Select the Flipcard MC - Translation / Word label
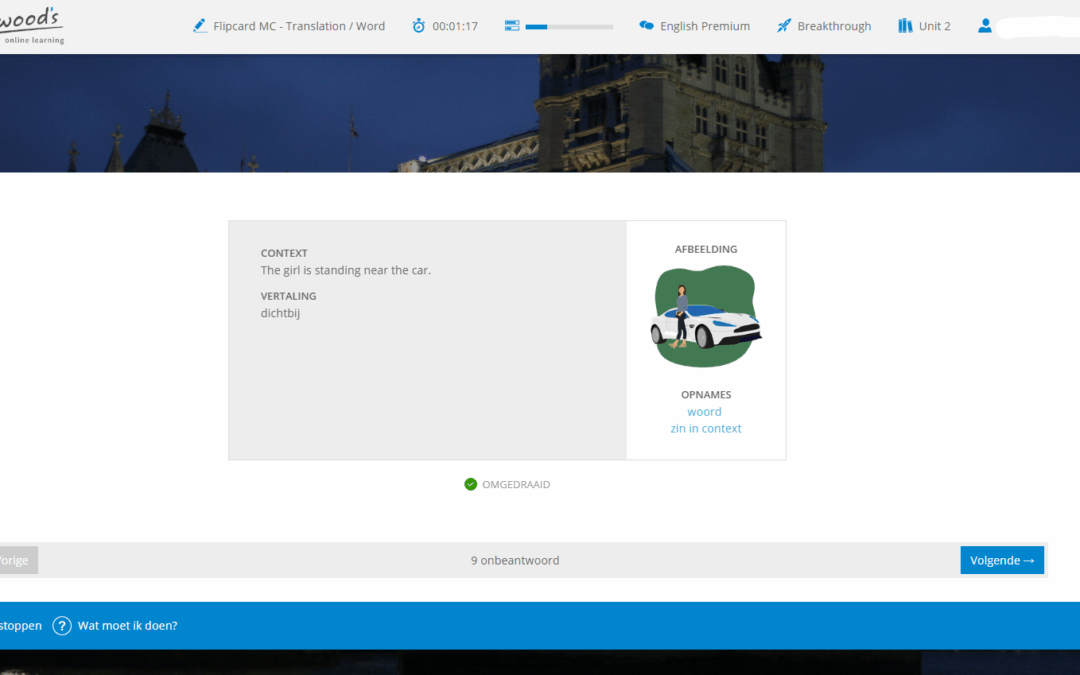This screenshot has width=1080, height=675. (299, 26)
